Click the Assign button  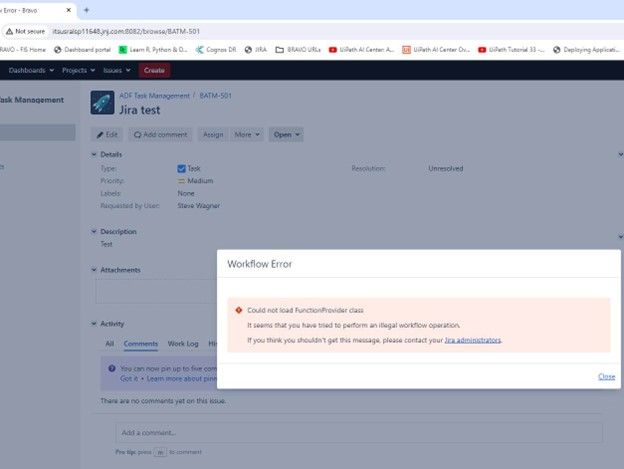coord(213,135)
